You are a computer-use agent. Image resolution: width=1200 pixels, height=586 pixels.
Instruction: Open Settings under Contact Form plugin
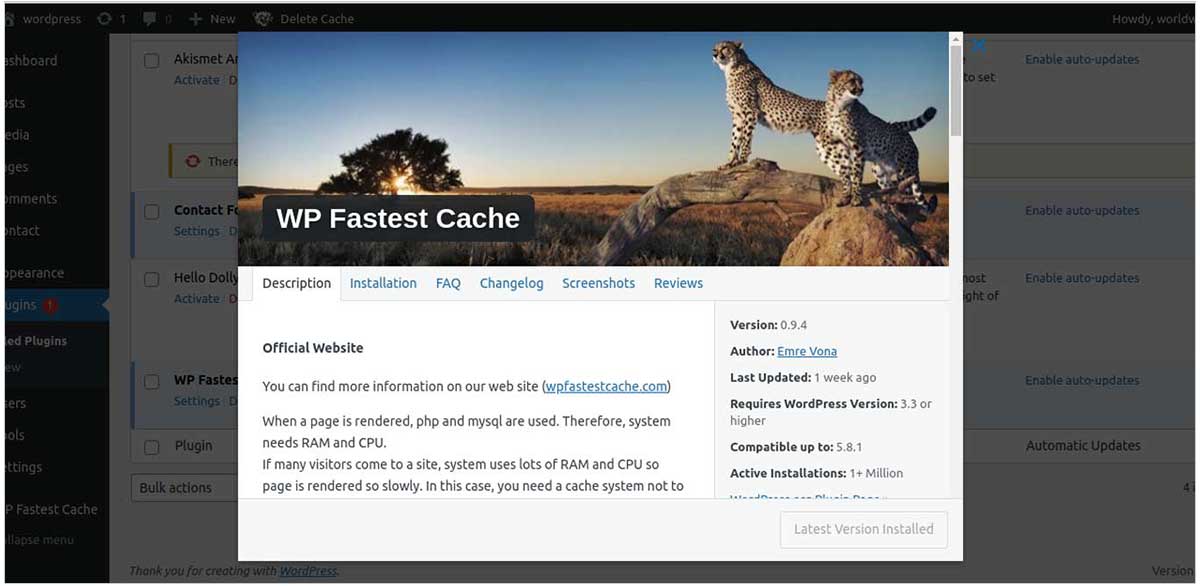point(196,231)
